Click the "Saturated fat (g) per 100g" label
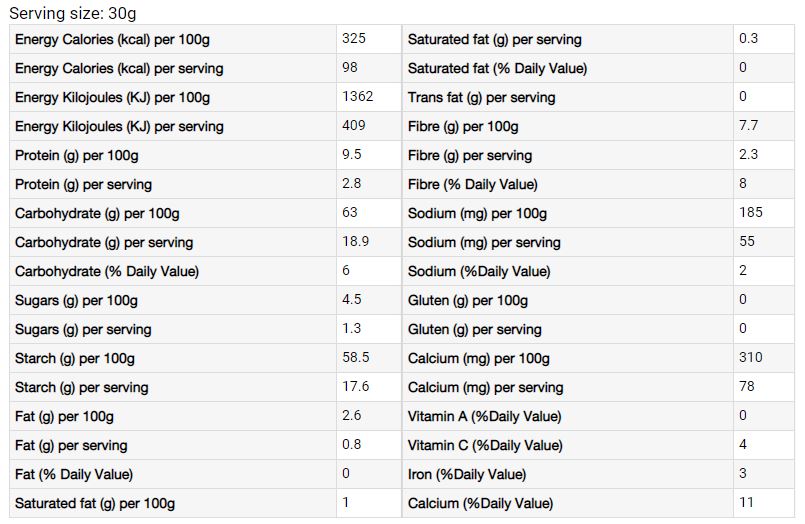 coord(95,504)
